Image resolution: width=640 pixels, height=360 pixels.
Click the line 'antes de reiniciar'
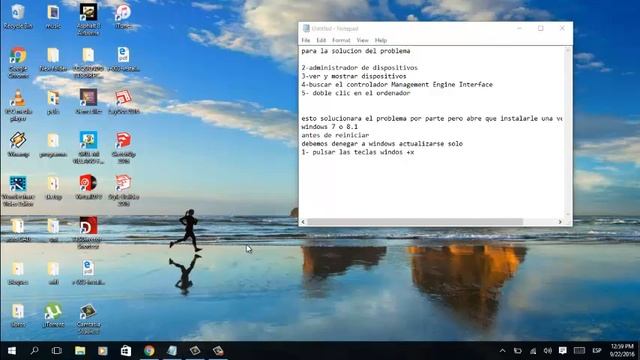tap(335, 135)
